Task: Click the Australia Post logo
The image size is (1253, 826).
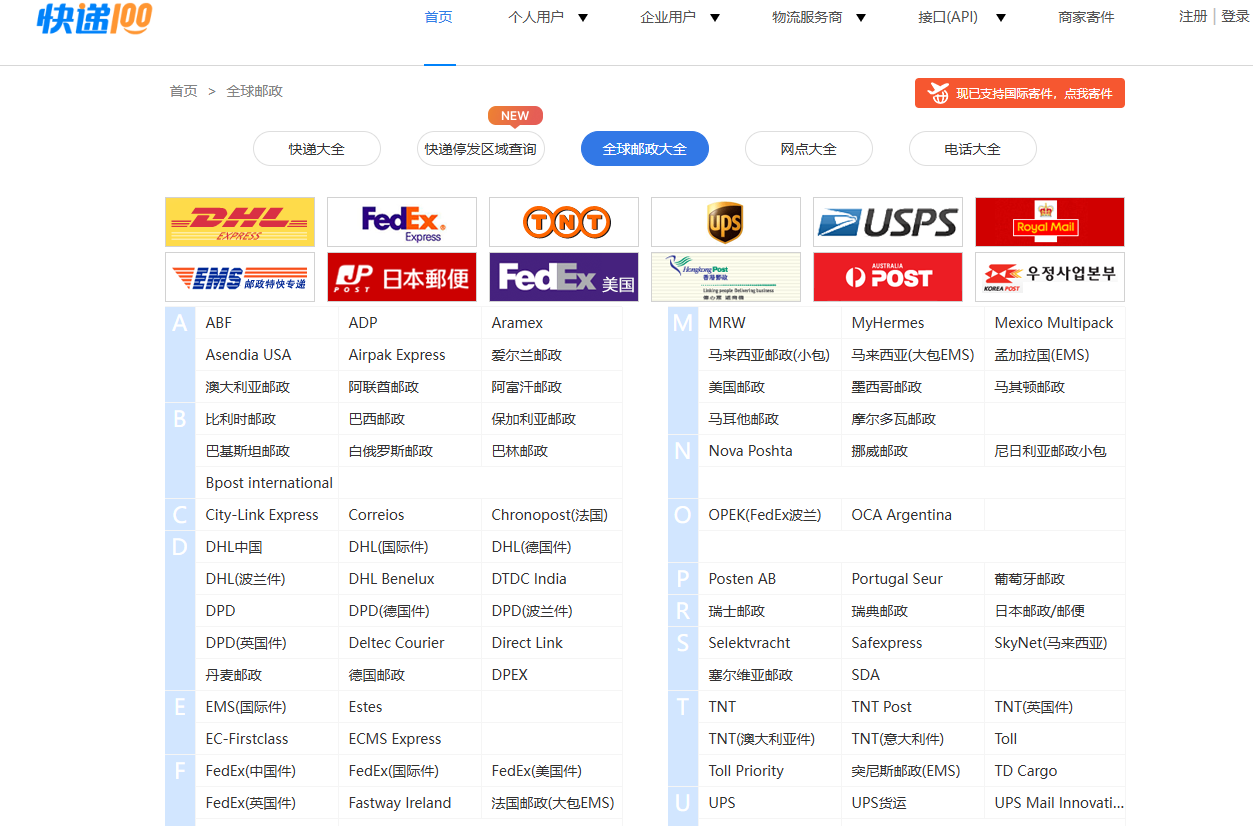Action: [x=887, y=277]
